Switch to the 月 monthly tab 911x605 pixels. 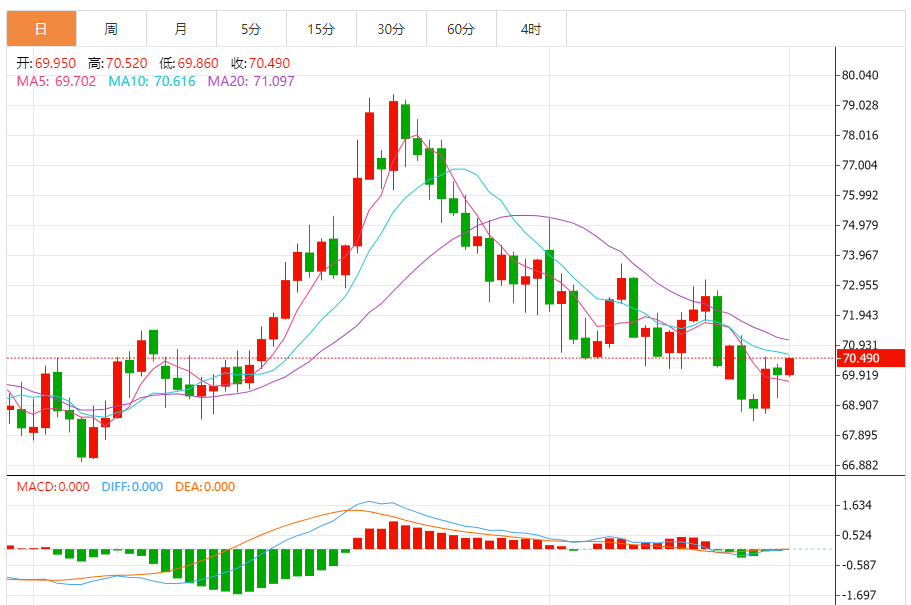pos(181,28)
